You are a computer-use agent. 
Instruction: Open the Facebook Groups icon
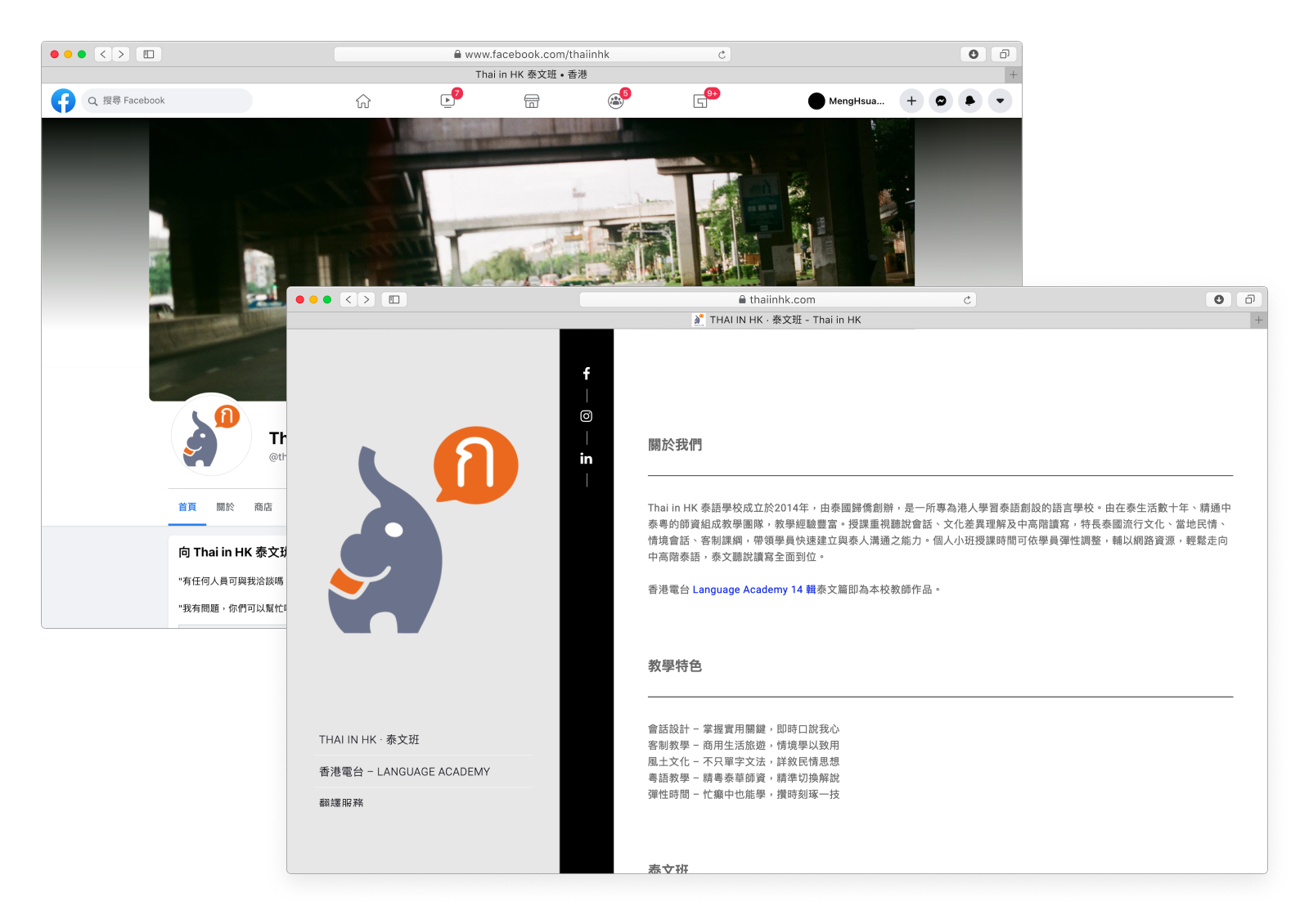point(616,101)
